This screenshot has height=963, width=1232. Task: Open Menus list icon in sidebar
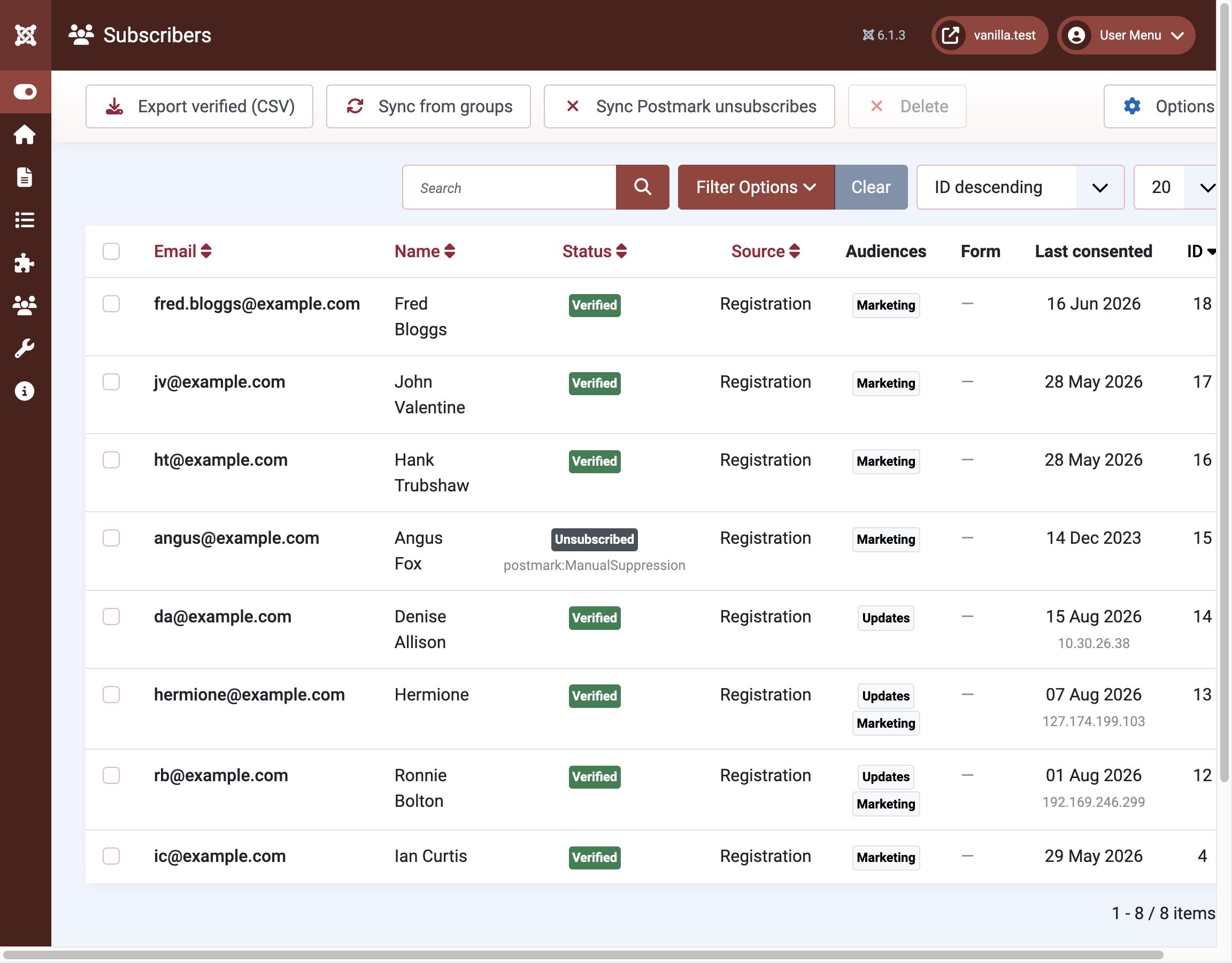tap(25, 220)
